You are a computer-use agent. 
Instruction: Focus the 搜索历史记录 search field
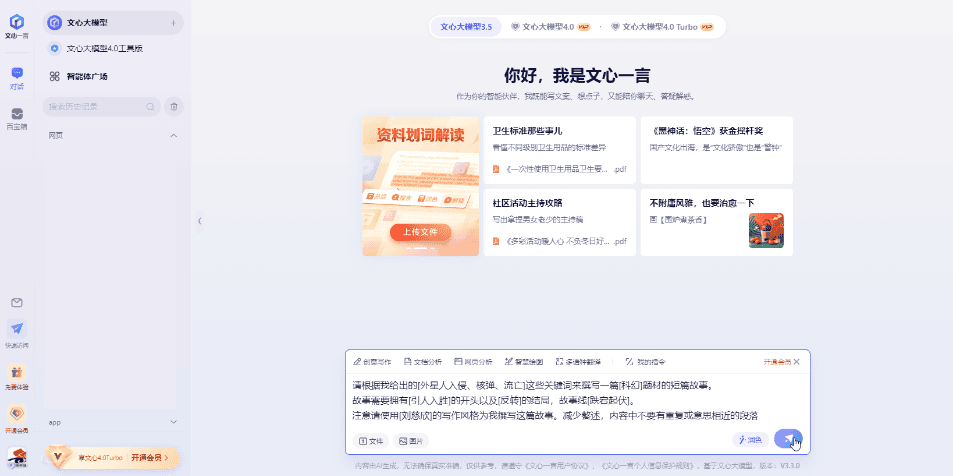101,107
